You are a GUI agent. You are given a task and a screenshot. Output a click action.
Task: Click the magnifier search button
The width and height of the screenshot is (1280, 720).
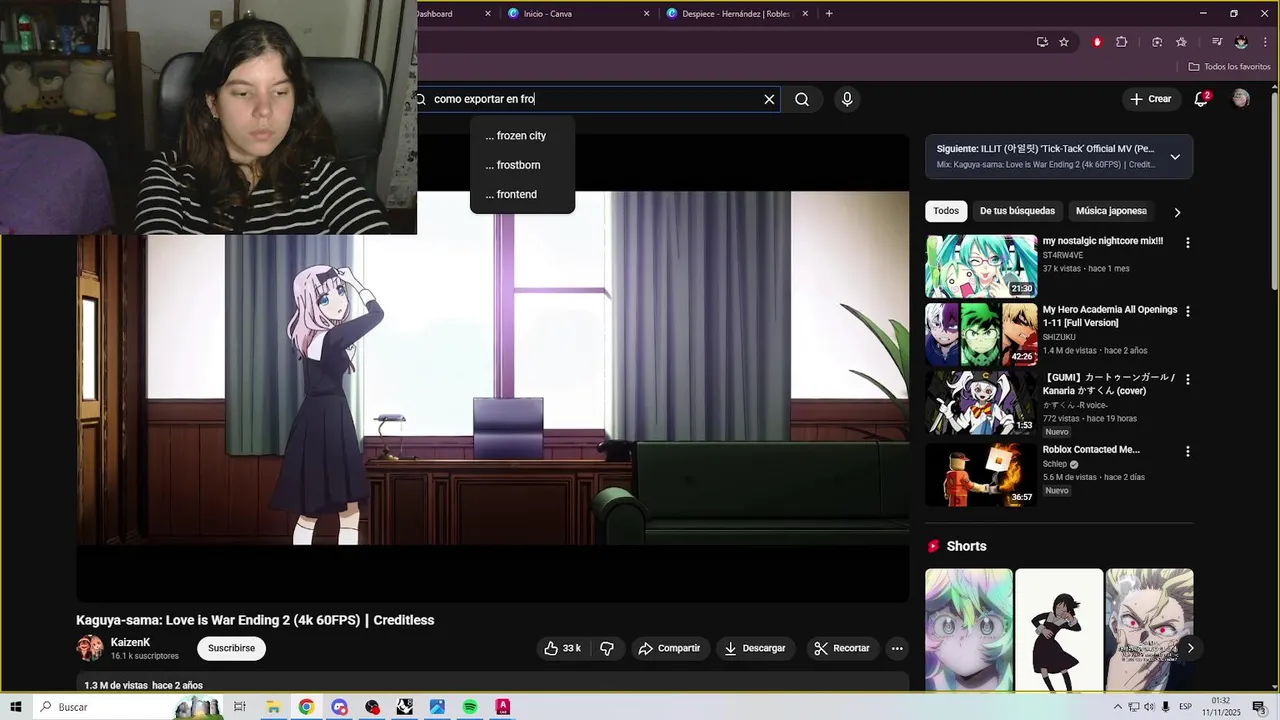pyautogui.click(x=802, y=99)
